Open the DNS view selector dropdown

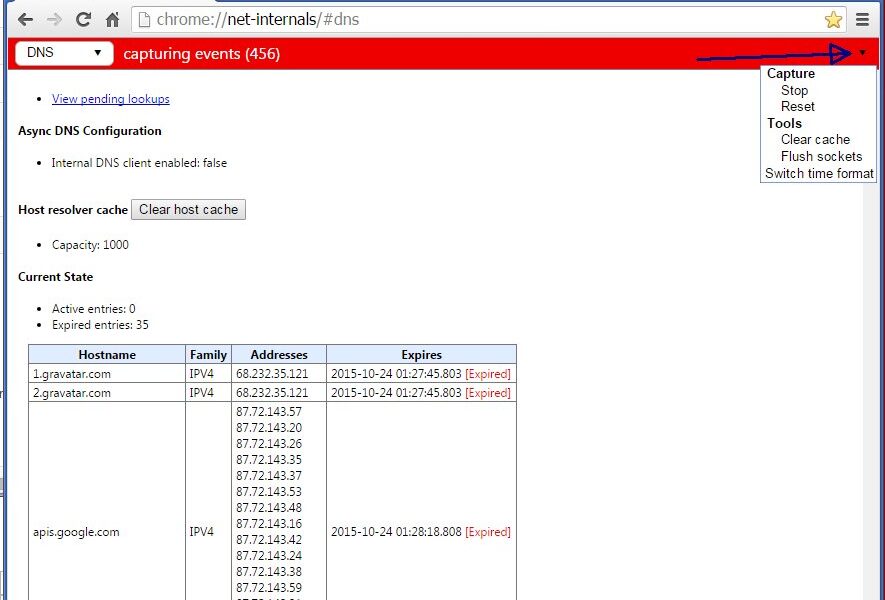click(63, 52)
